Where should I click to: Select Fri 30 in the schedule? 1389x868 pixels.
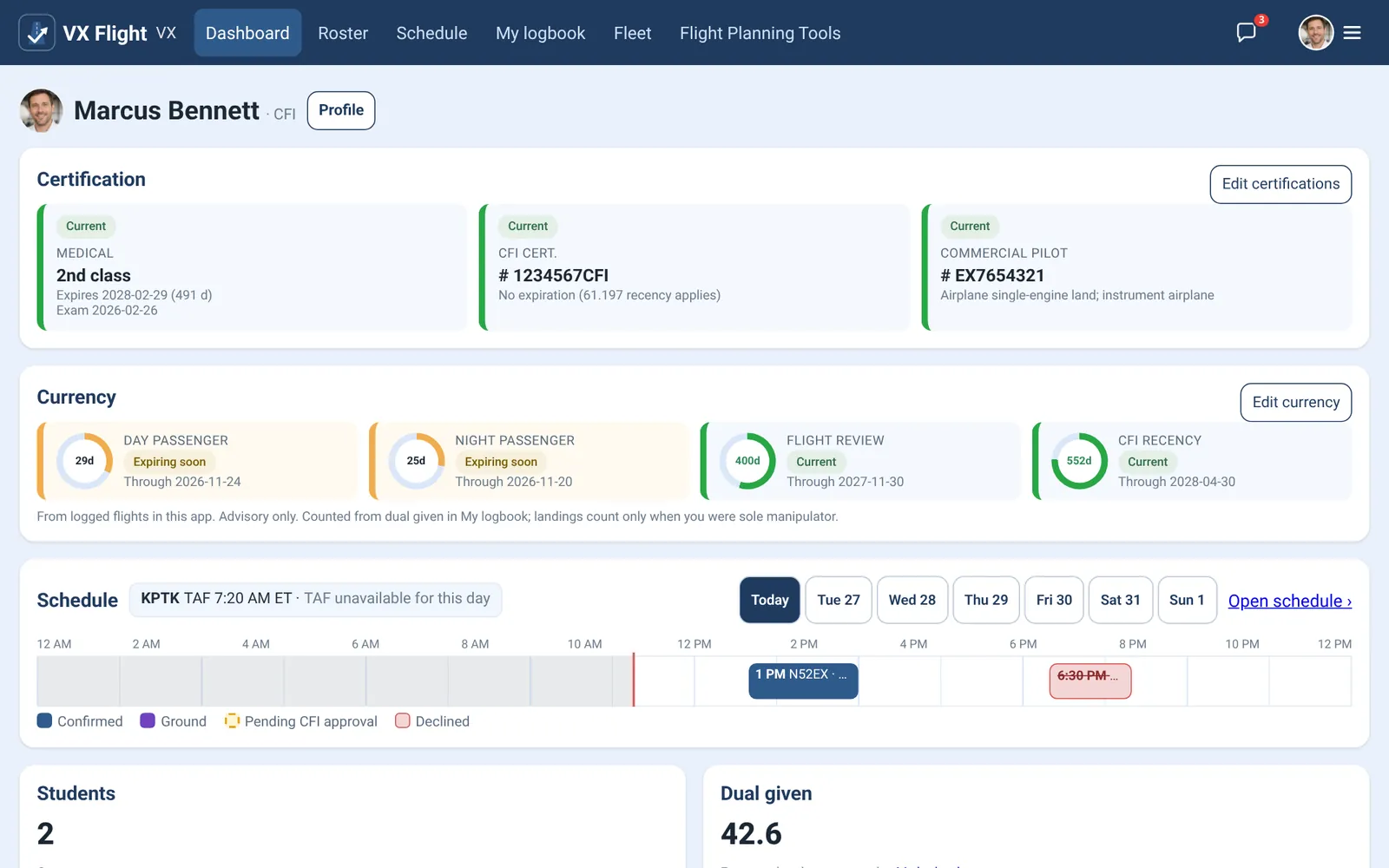tap(1054, 600)
